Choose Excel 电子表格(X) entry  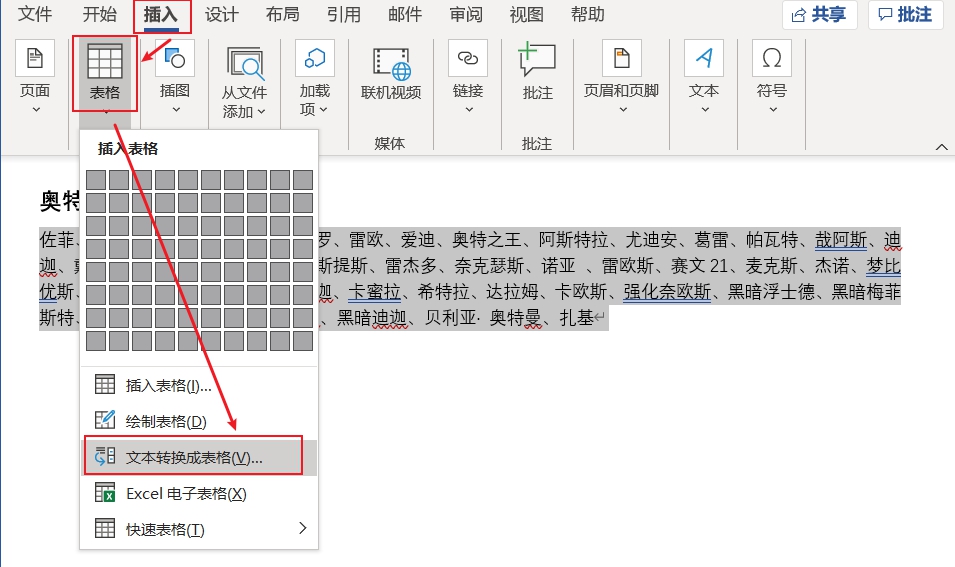(x=199, y=493)
